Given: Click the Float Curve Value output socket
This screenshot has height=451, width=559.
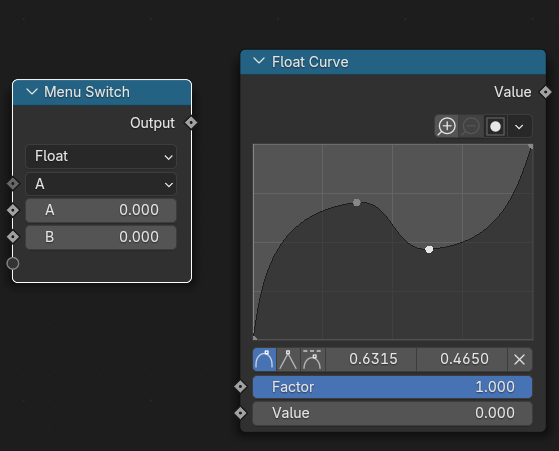Looking at the screenshot, I should [x=545, y=92].
